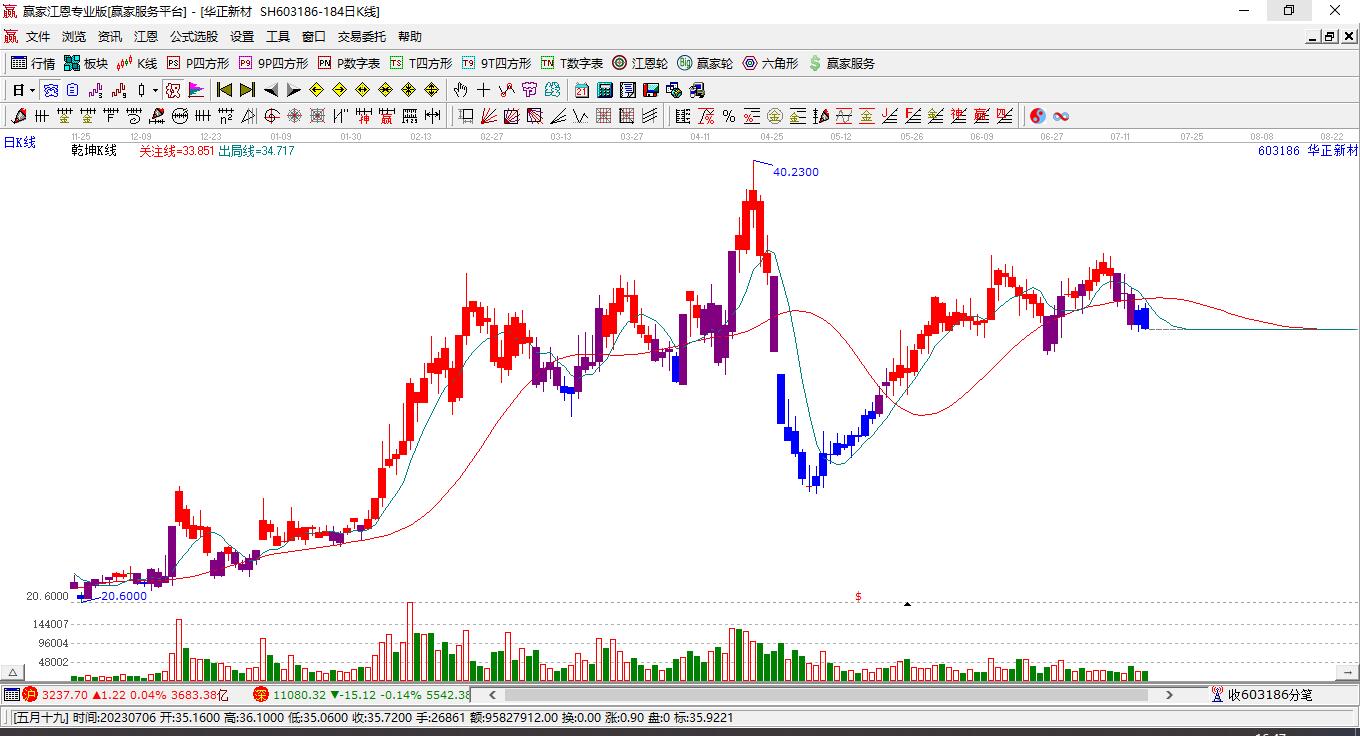Select the red Gann fan icon
1360x736 pixels.
[x=489, y=116]
